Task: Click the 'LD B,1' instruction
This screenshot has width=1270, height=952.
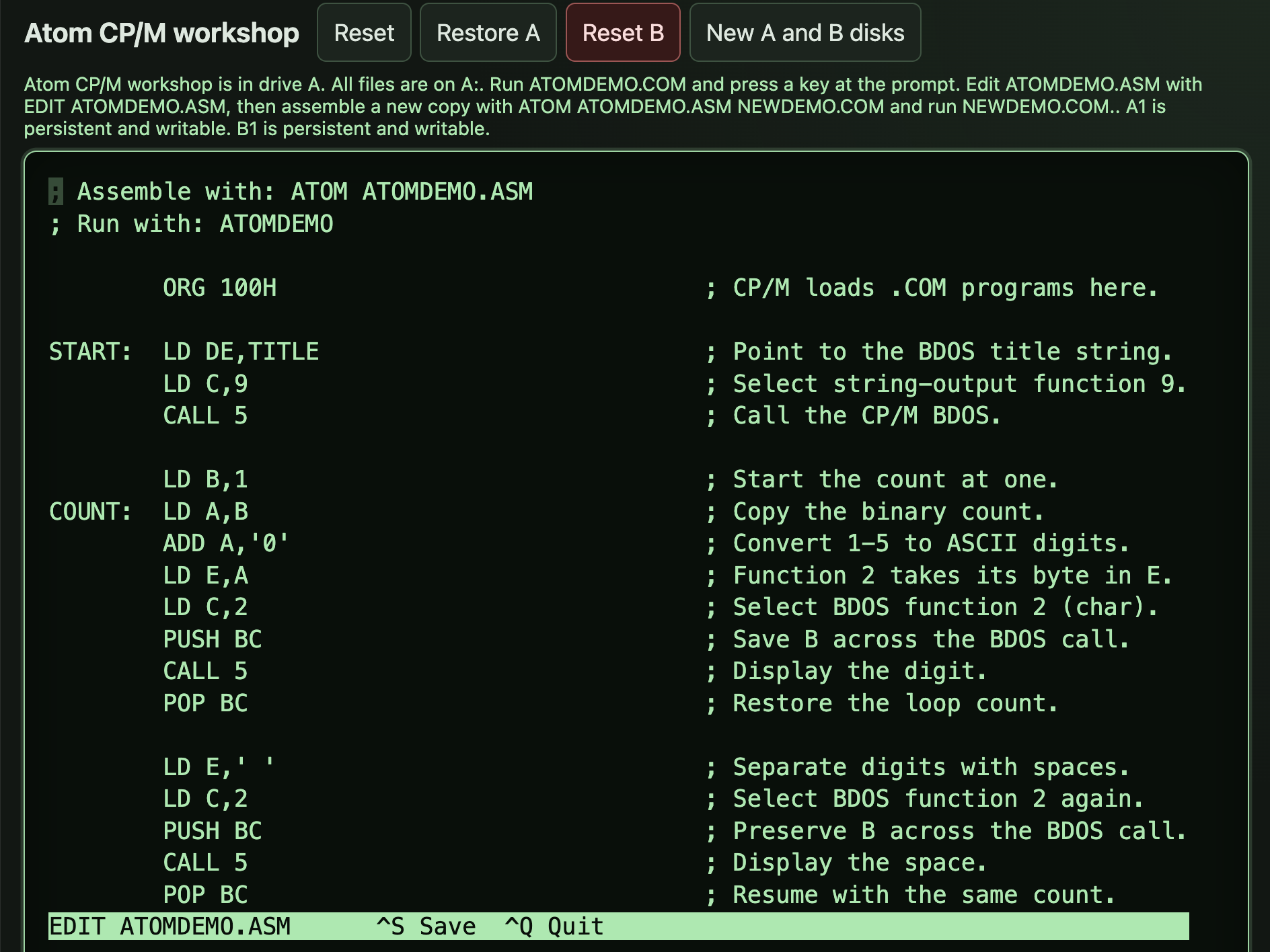Action: tap(205, 479)
